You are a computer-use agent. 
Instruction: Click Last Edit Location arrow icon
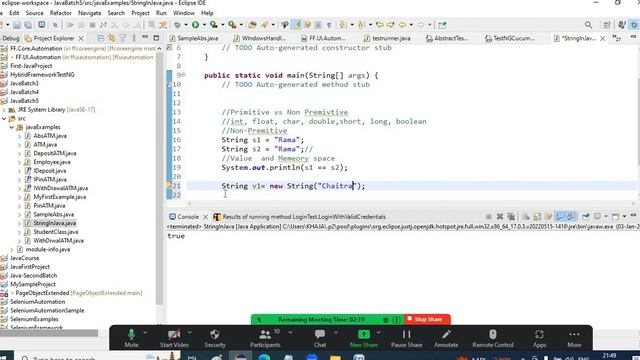tap(380, 25)
